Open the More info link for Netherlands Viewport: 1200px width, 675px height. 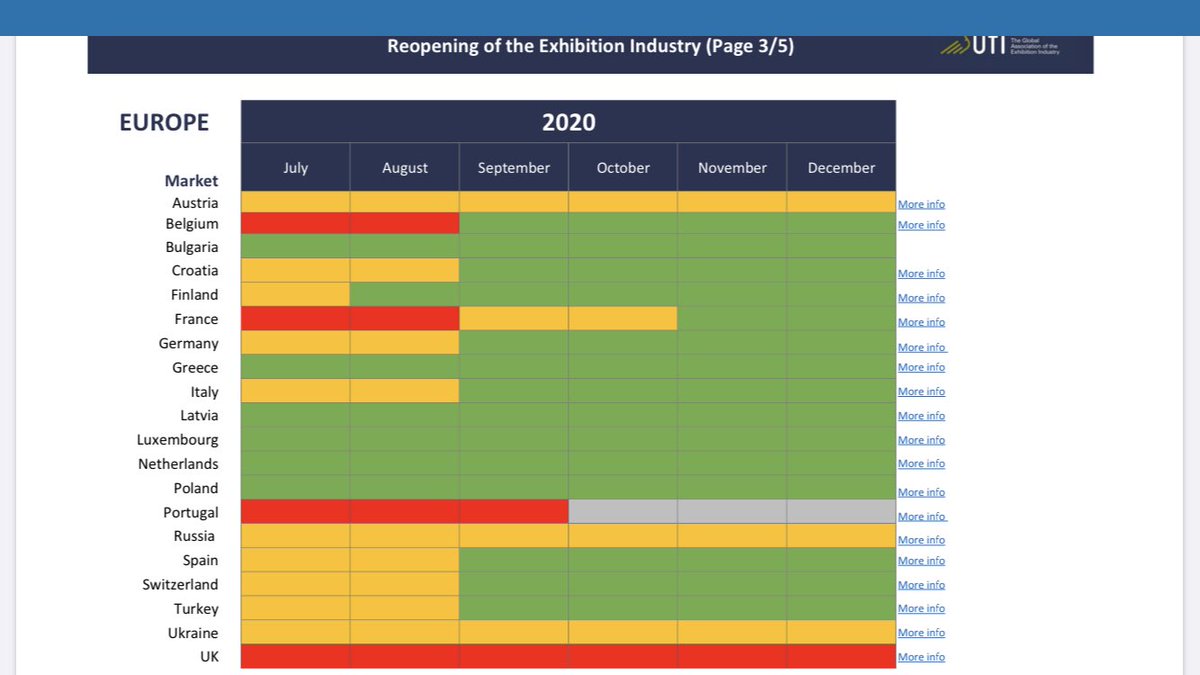tap(921, 463)
